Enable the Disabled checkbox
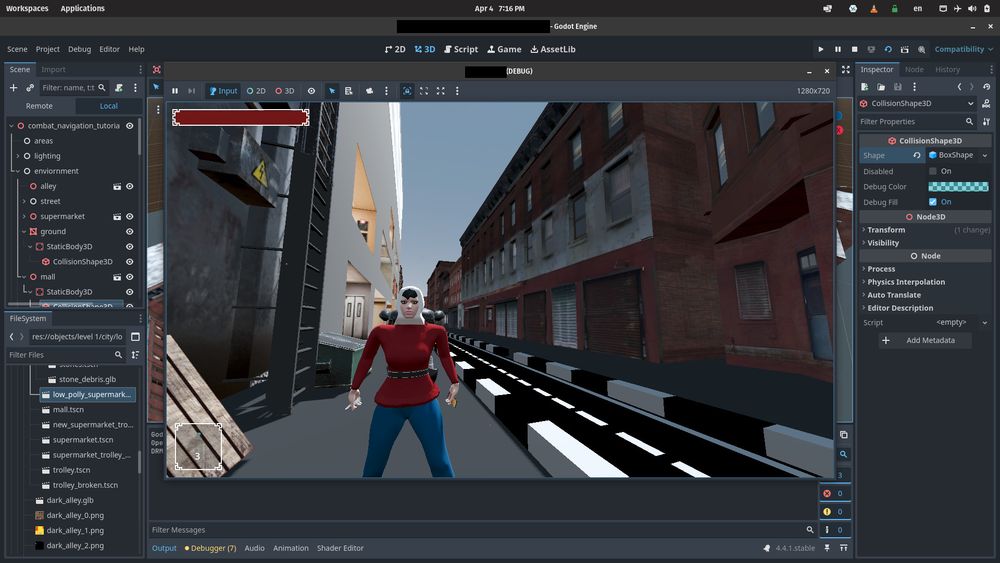The image size is (1000, 563). 933,172
